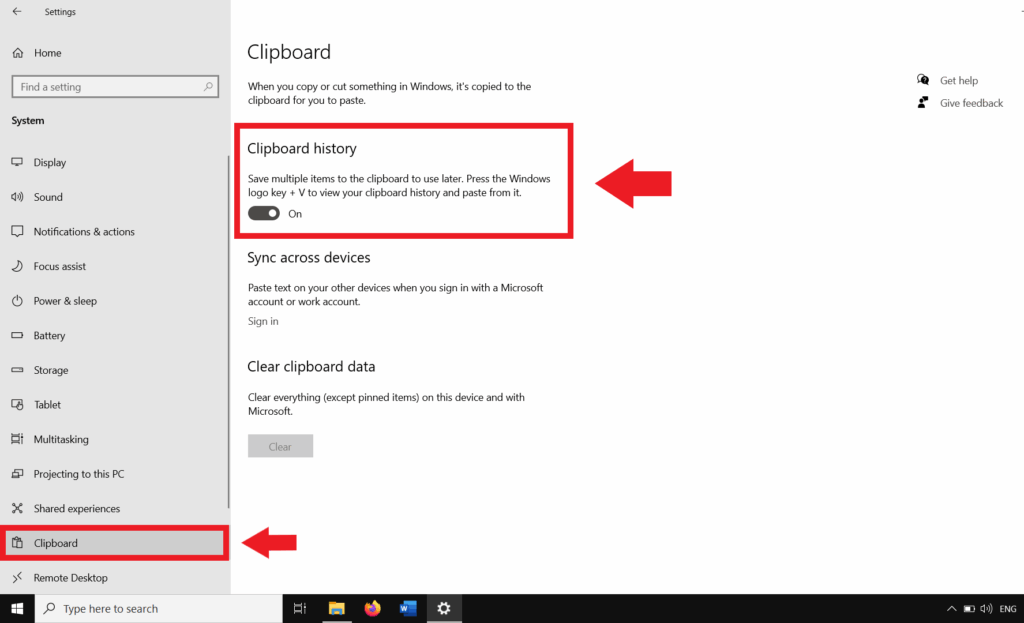Sign in for sync across devices
The height and width of the screenshot is (623, 1024).
(x=262, y=321)
